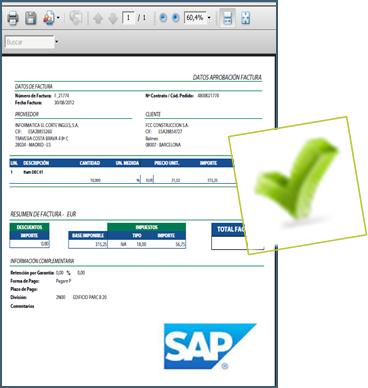
Task: Click the IMPUESTOS green header
Action: click(147, 227)
